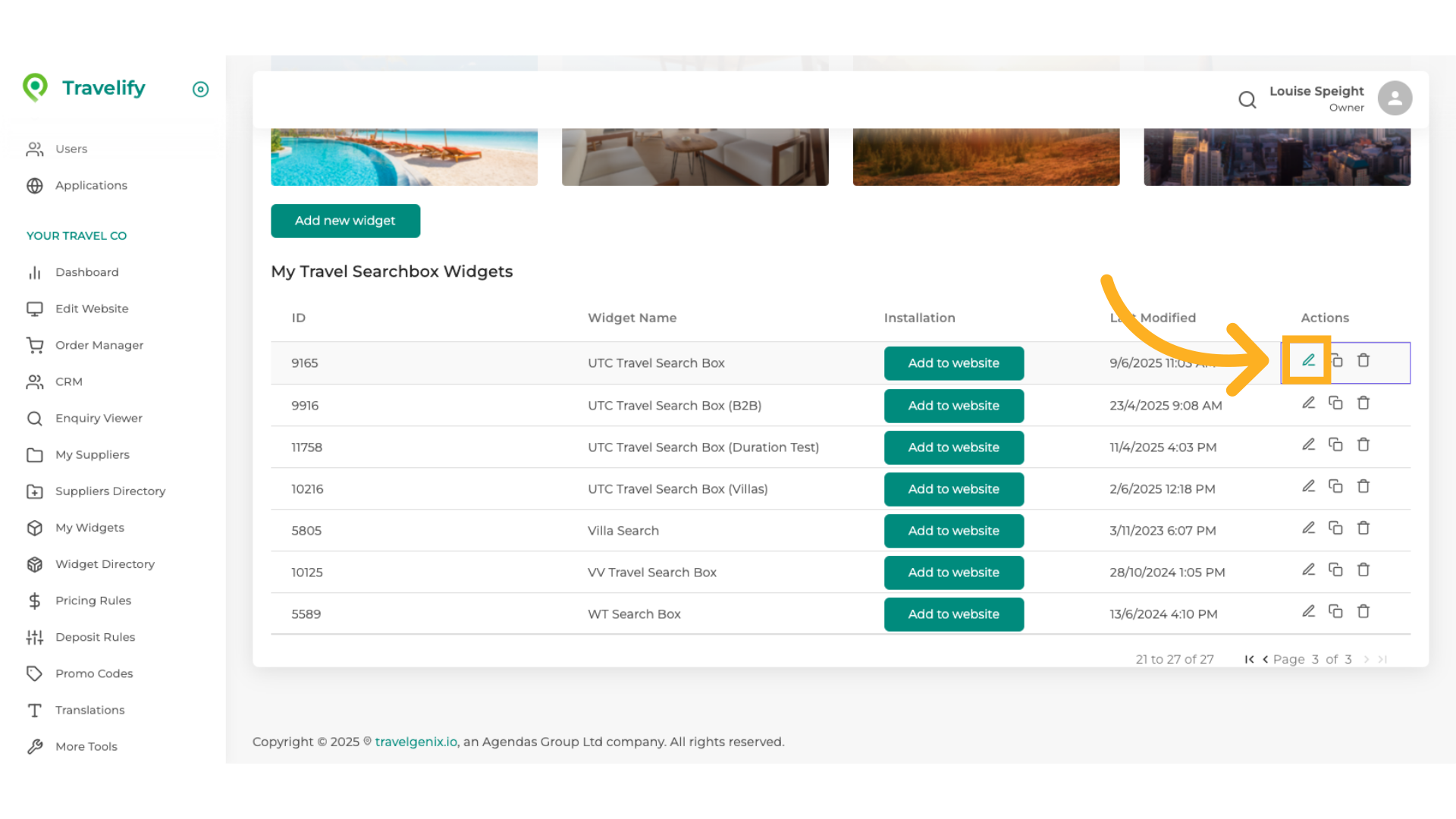Jump to the first page using the skip-back arrow

coord(1249,659)
